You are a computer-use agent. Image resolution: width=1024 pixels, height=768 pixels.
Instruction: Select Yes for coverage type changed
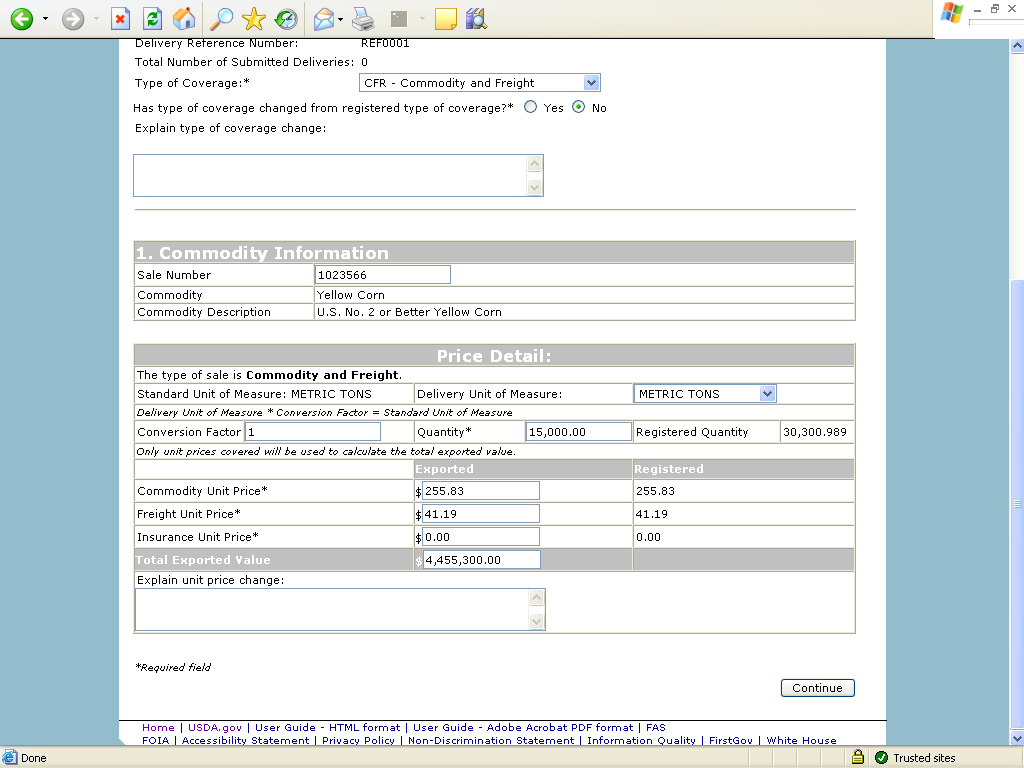click(x=531, y=107)
